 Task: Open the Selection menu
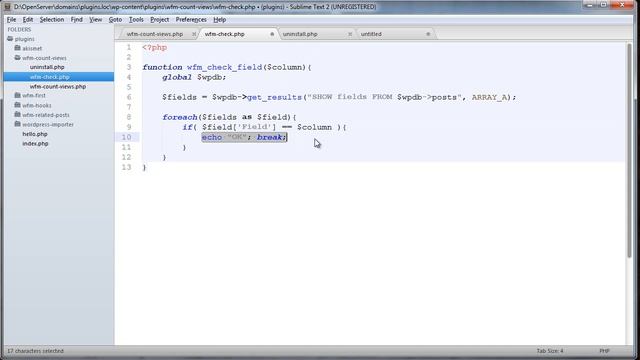click(x=52, y=20)
